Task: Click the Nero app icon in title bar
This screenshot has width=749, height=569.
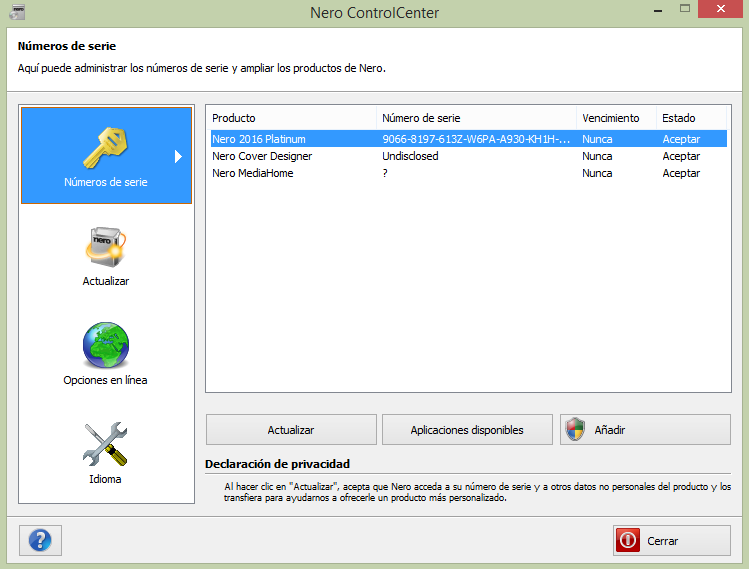Action: point(17,12)
